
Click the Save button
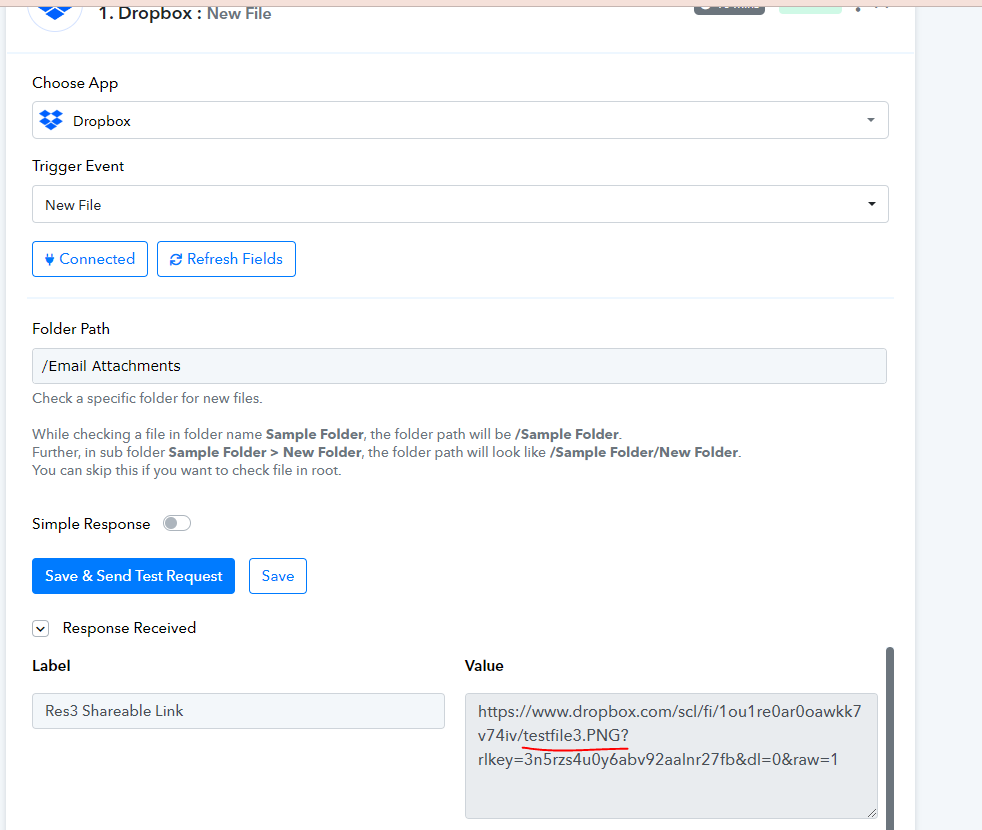(277, 576)
